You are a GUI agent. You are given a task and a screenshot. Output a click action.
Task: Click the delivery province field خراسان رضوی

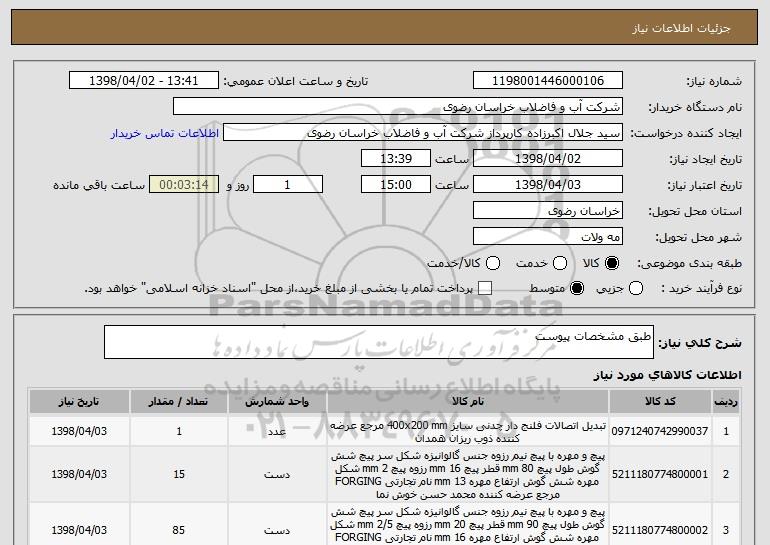click(x=548, y=211)
